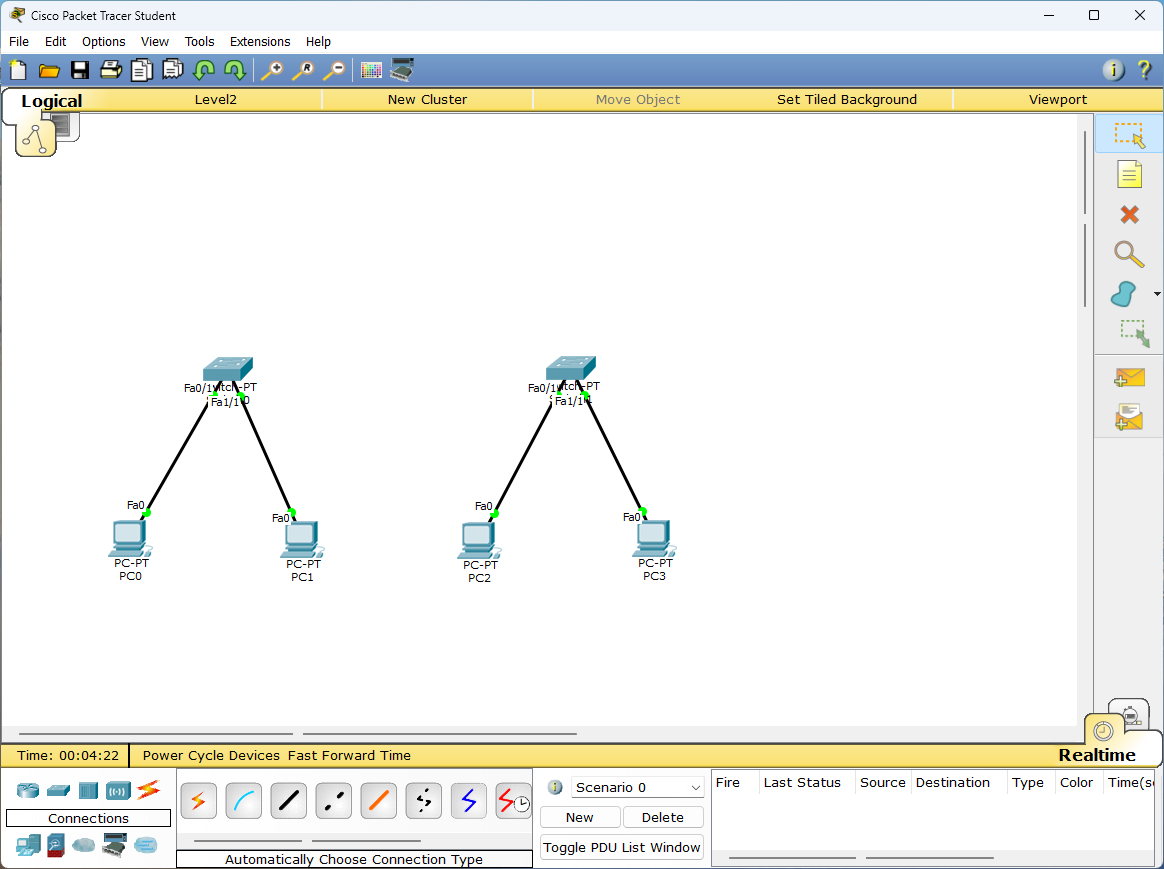The height and width of the screenshot is (869, 1164).
Task: Select End Devices category icon
Action: pos(29,845)
